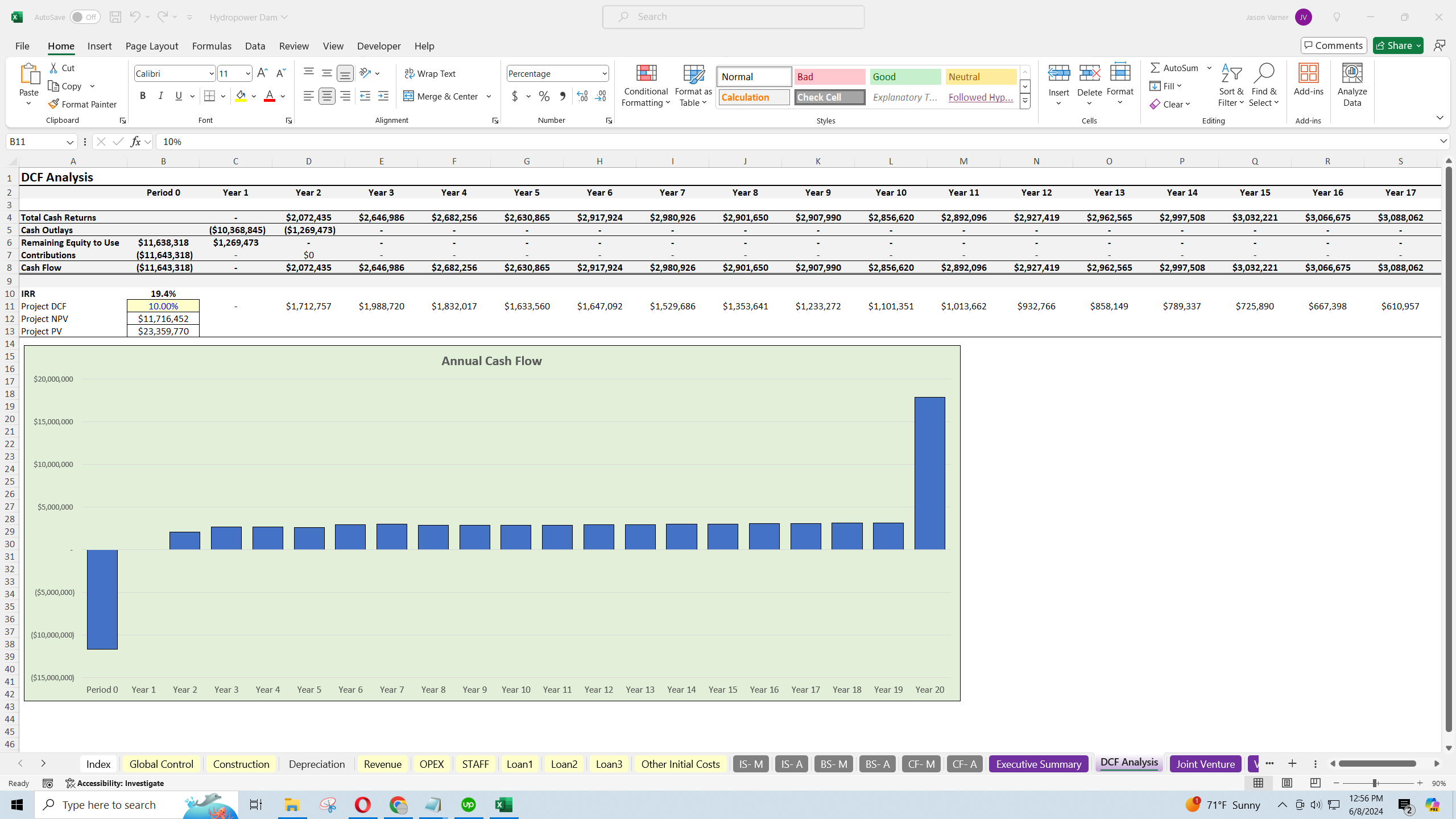
Task: Expand the cell styles gallery
Action: pyautogui.click(x=1025, y=101)
